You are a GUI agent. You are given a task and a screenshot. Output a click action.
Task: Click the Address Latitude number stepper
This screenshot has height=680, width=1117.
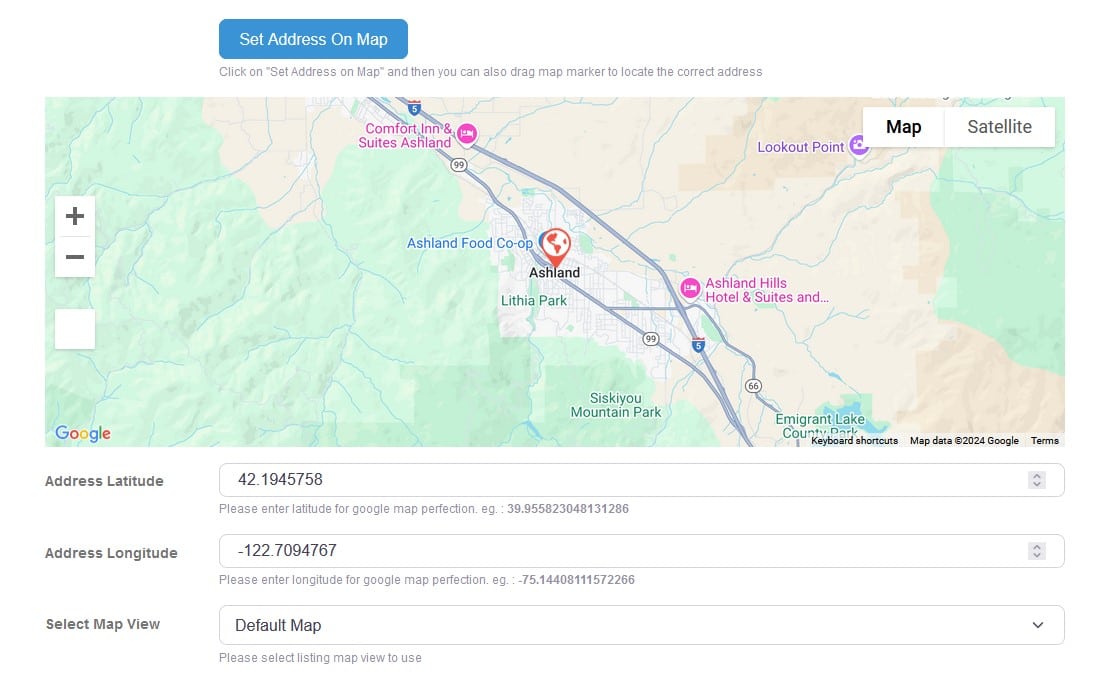click(1037, 480)
